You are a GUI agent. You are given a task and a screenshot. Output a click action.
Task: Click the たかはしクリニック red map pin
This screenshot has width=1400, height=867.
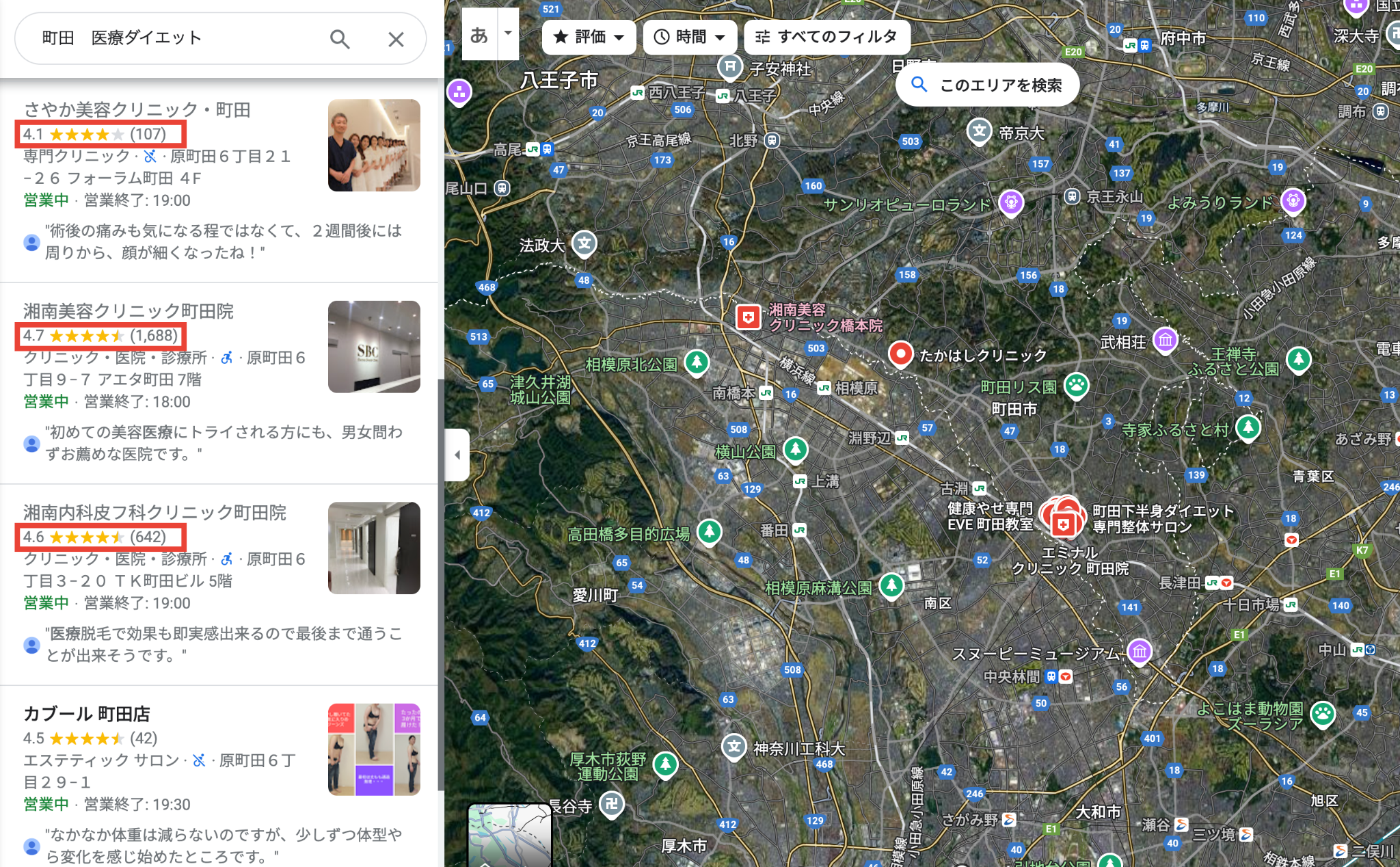[x=900, y=354]
